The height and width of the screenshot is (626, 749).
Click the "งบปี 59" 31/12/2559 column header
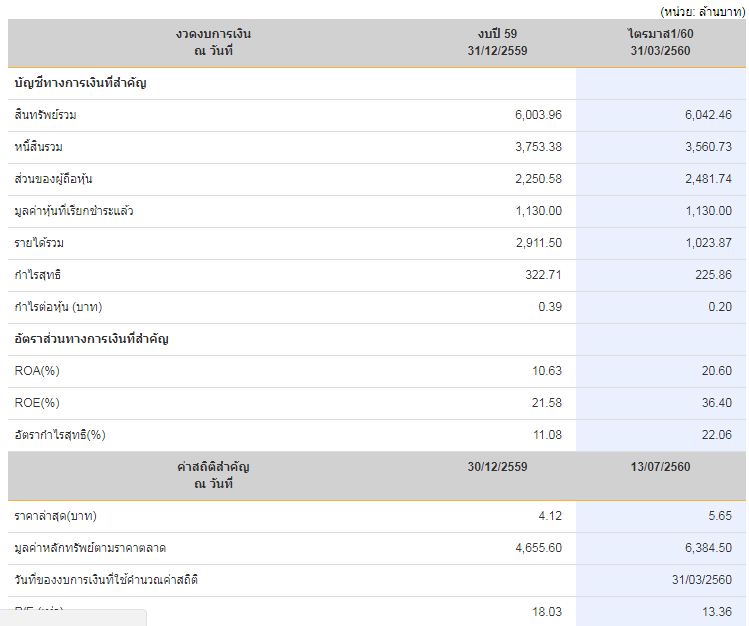(x=497, y=42)
